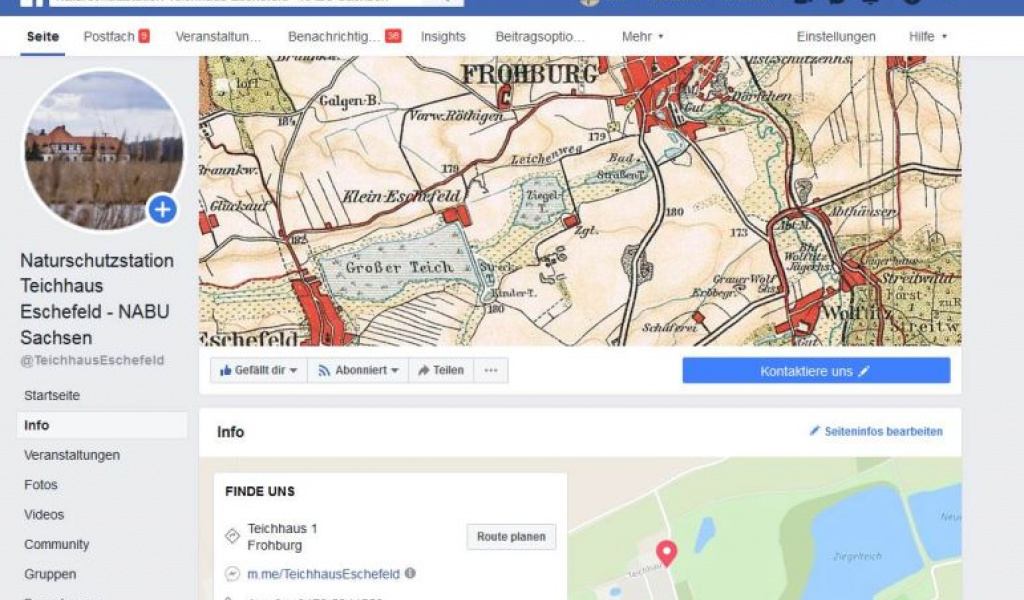The height and width of the screenshot is (600, 1024).
Task: Expand the Hilfe dropdown menu
Action: [927, 37]
